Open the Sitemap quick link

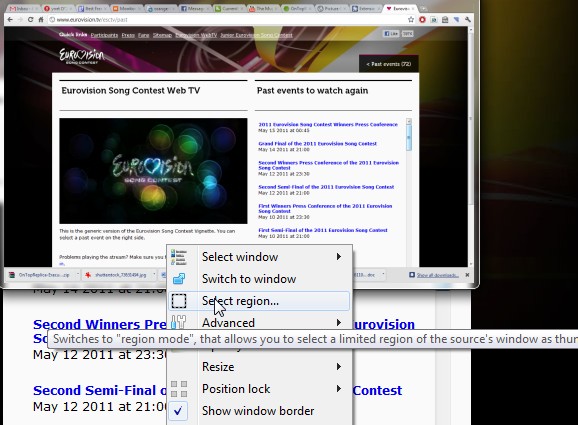(162, 35)
